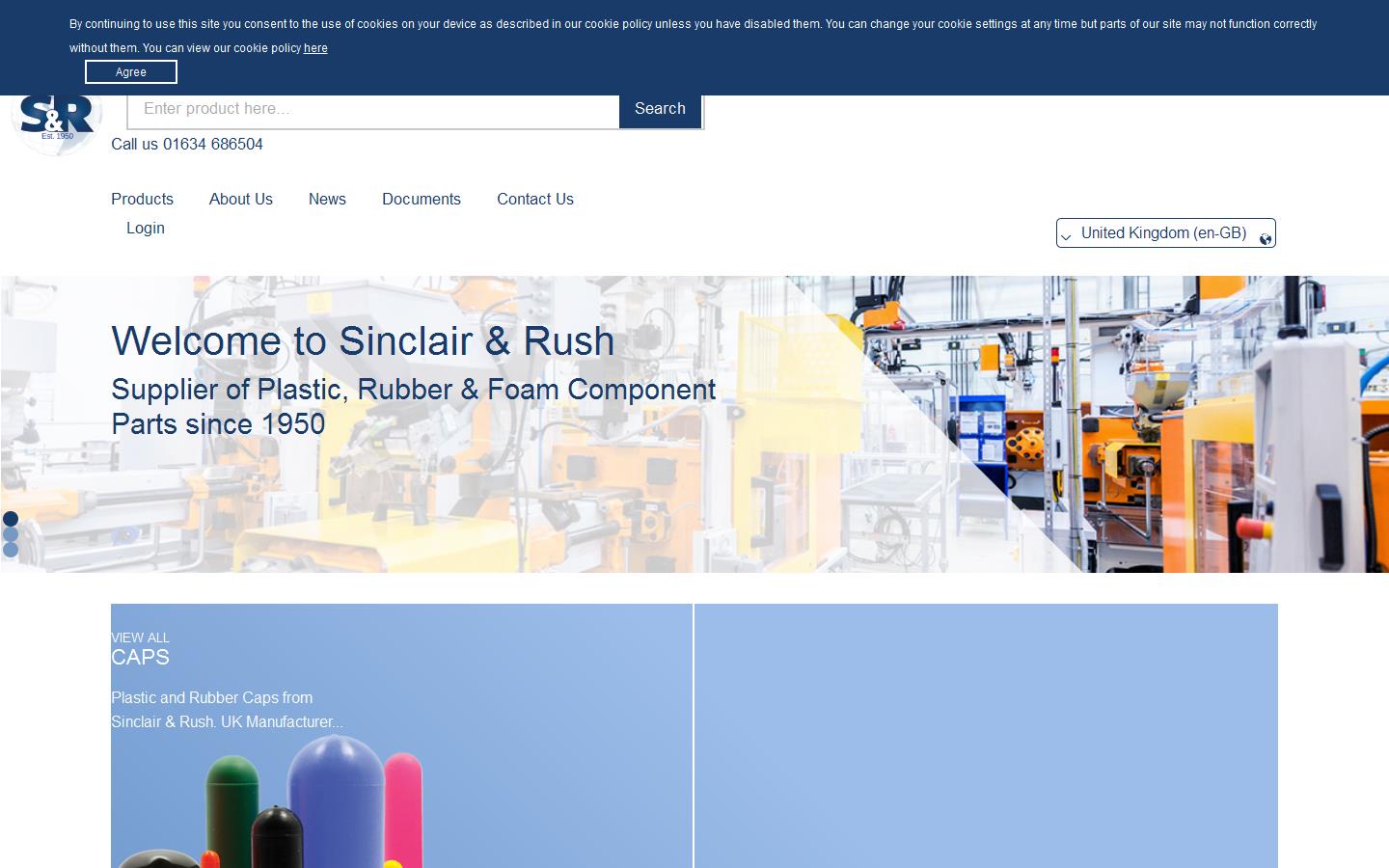Image resolution: width=1389 pixels, height=868 pixels.
Task: Open the cookie policy 'here' link
Action: (x=315, y=48)
